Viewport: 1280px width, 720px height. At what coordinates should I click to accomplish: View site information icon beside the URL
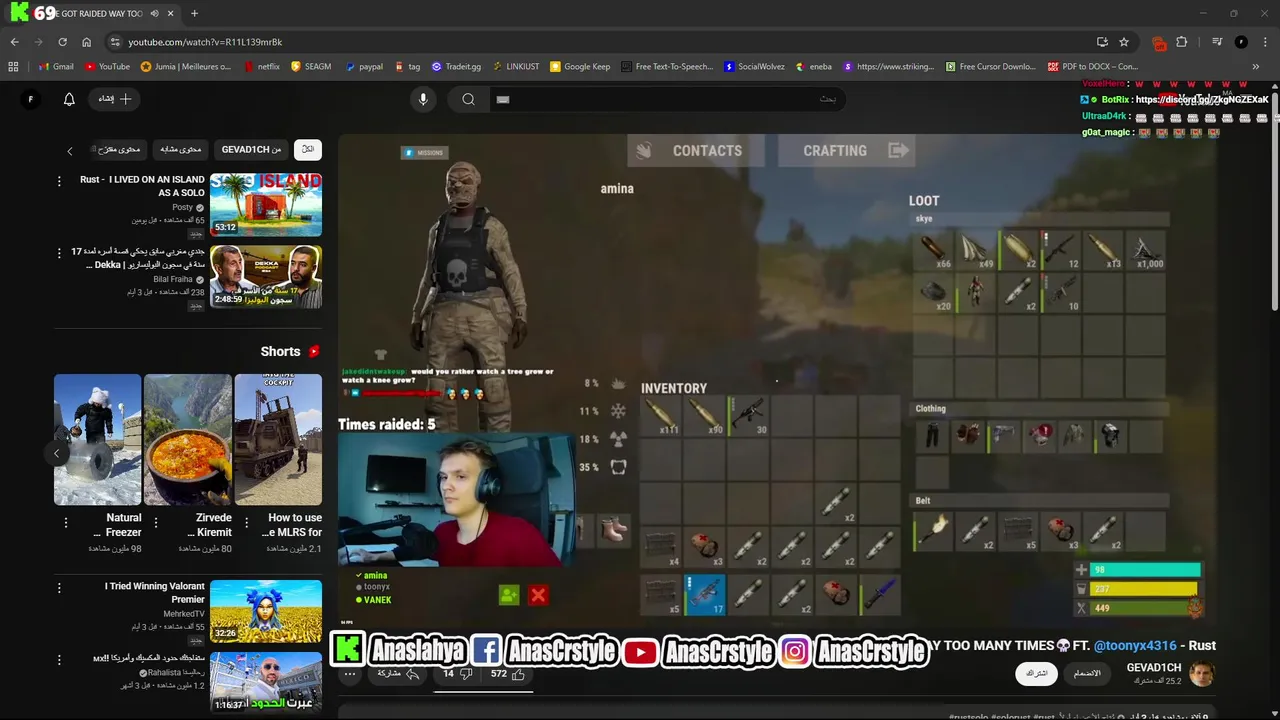click(115, 42)
